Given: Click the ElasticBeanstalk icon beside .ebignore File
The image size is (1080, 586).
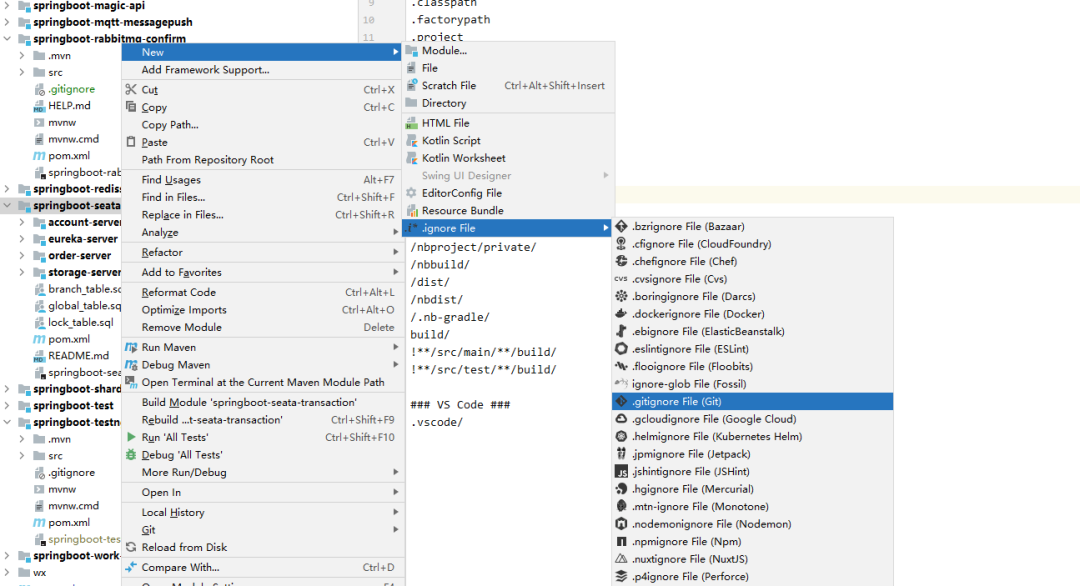Looking at the screenshot, I should pos(621,331).
